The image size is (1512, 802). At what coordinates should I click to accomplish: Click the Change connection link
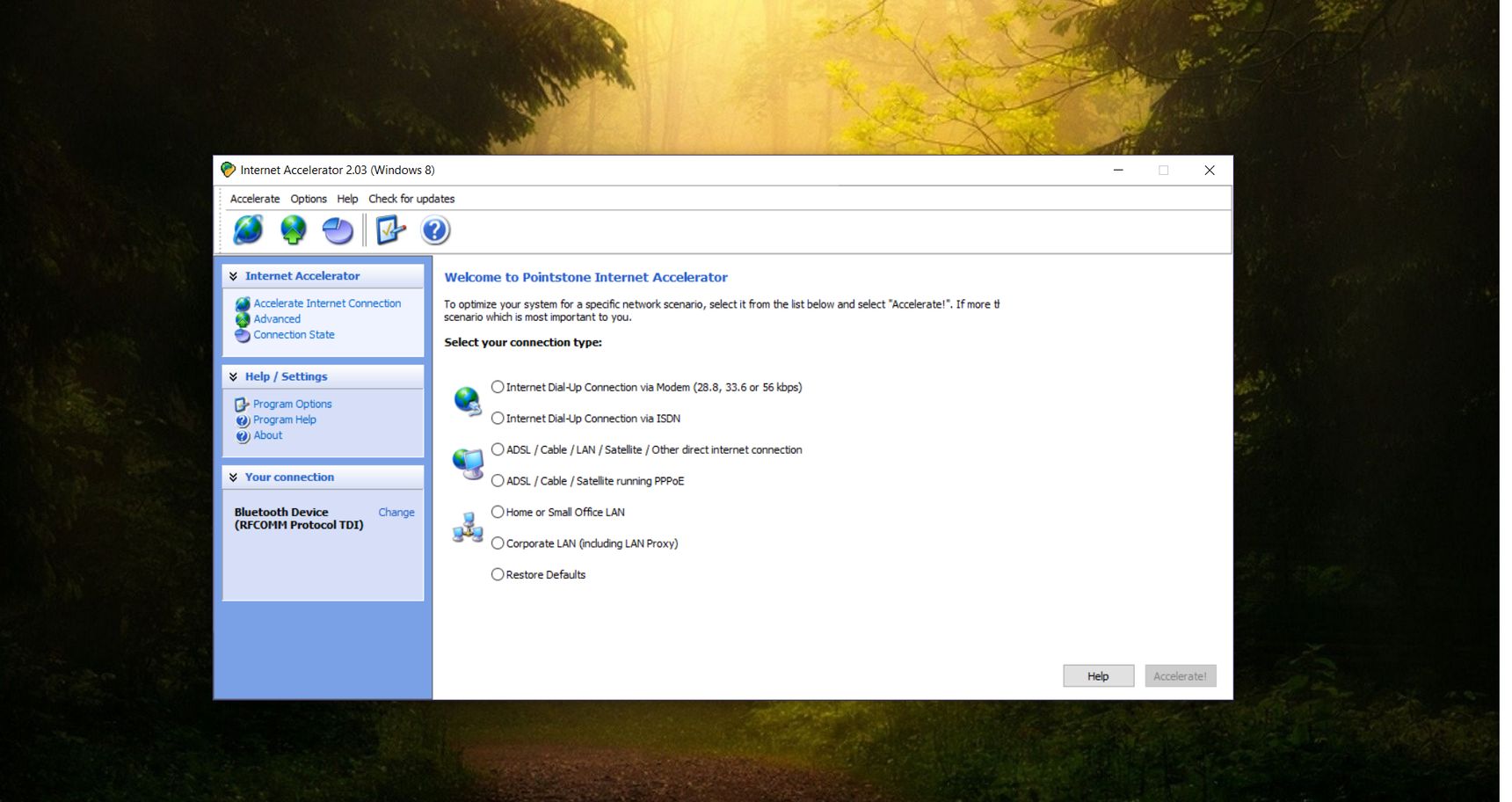coord(396,513)
